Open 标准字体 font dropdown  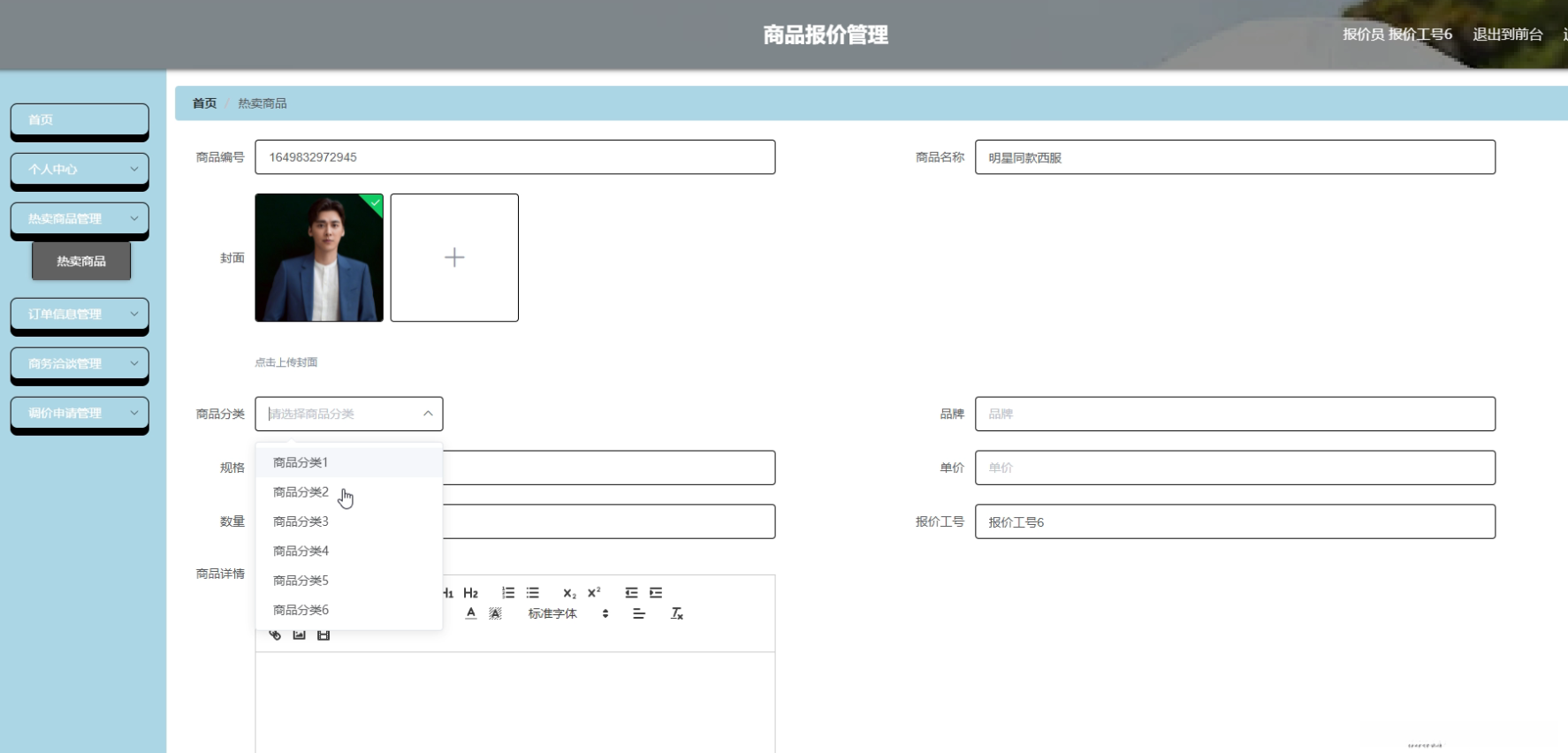pyautogui.click(x=568, y=613)
